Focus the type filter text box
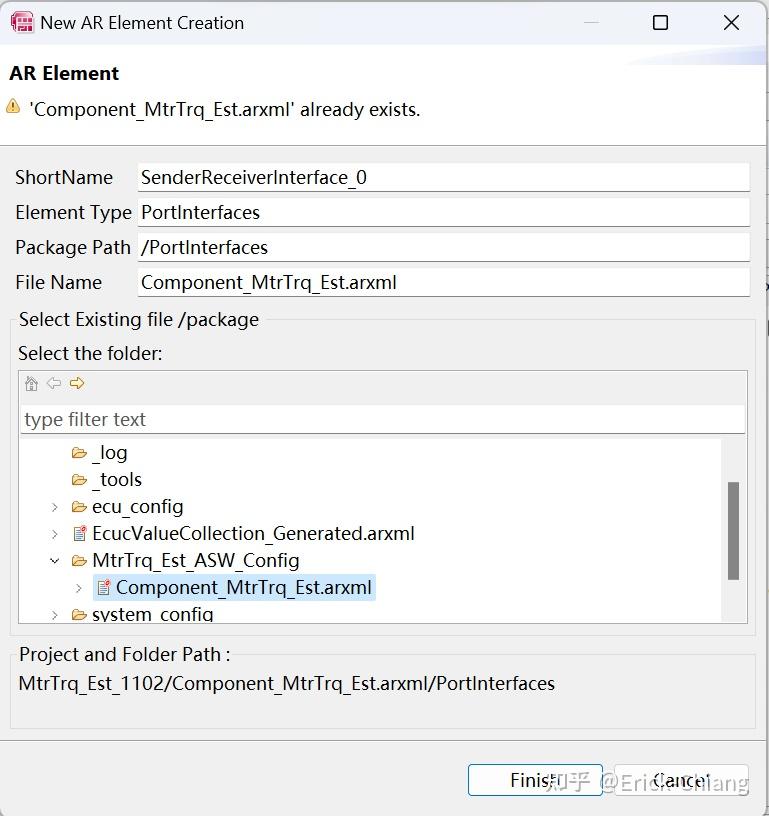This screenshot has height=816, width=769. click(x=382, y=420)
